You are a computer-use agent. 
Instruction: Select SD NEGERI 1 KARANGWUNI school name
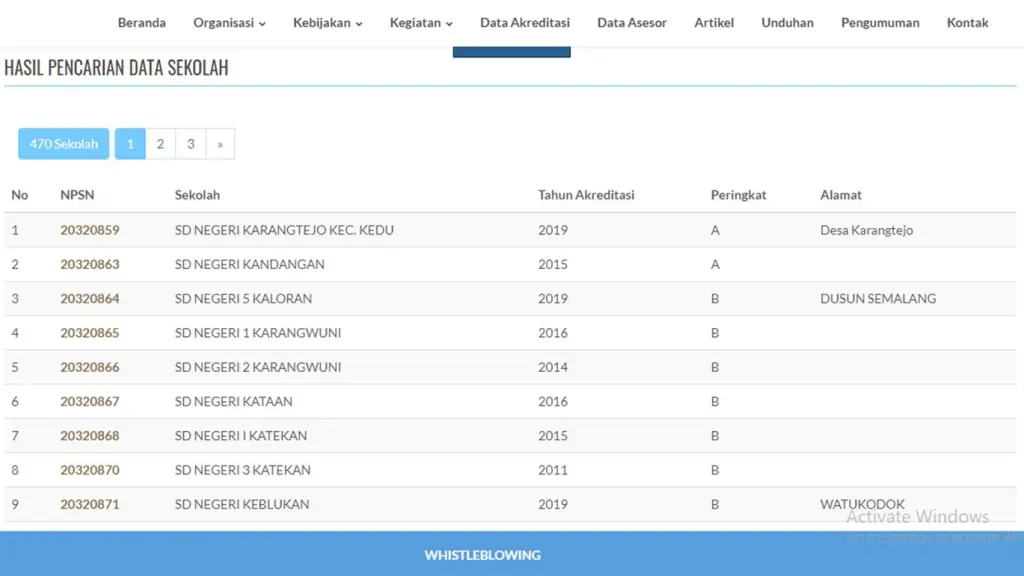tap(258, 333)
